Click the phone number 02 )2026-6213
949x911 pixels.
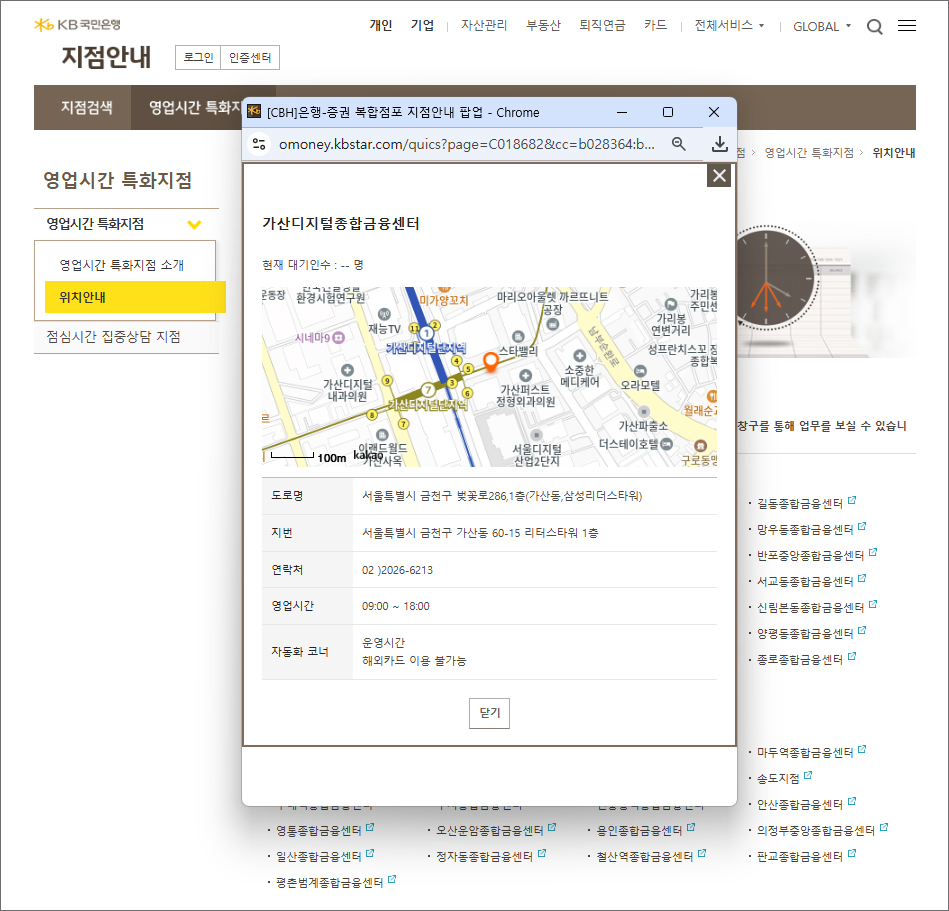pos(397,570)
